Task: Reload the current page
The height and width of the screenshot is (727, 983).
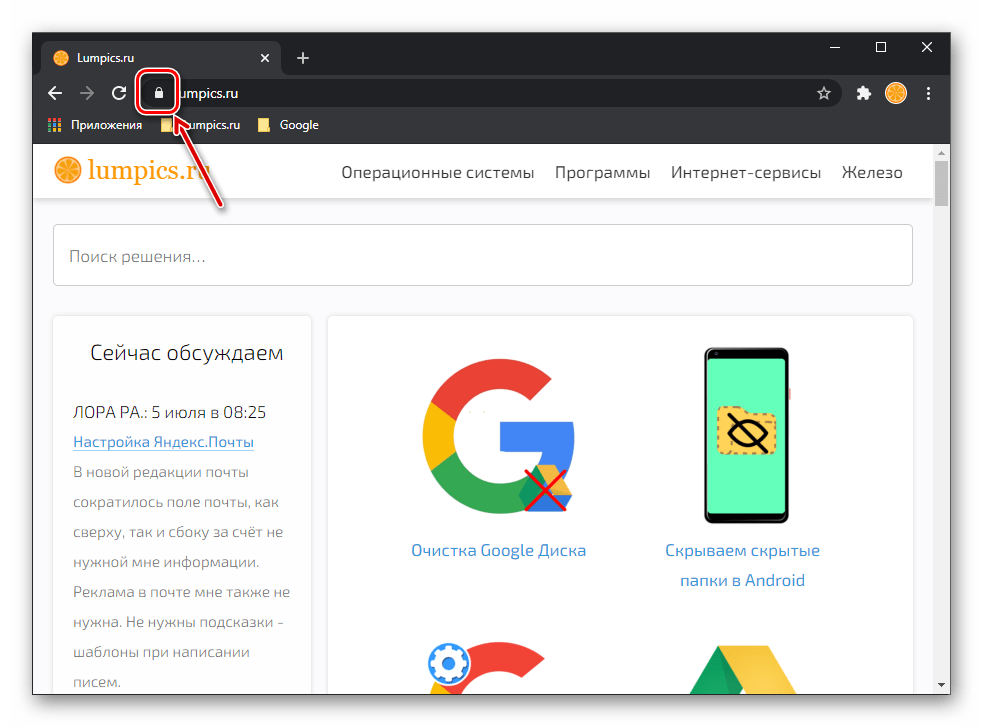Action: pyautogui.click(x=118, y=94)
